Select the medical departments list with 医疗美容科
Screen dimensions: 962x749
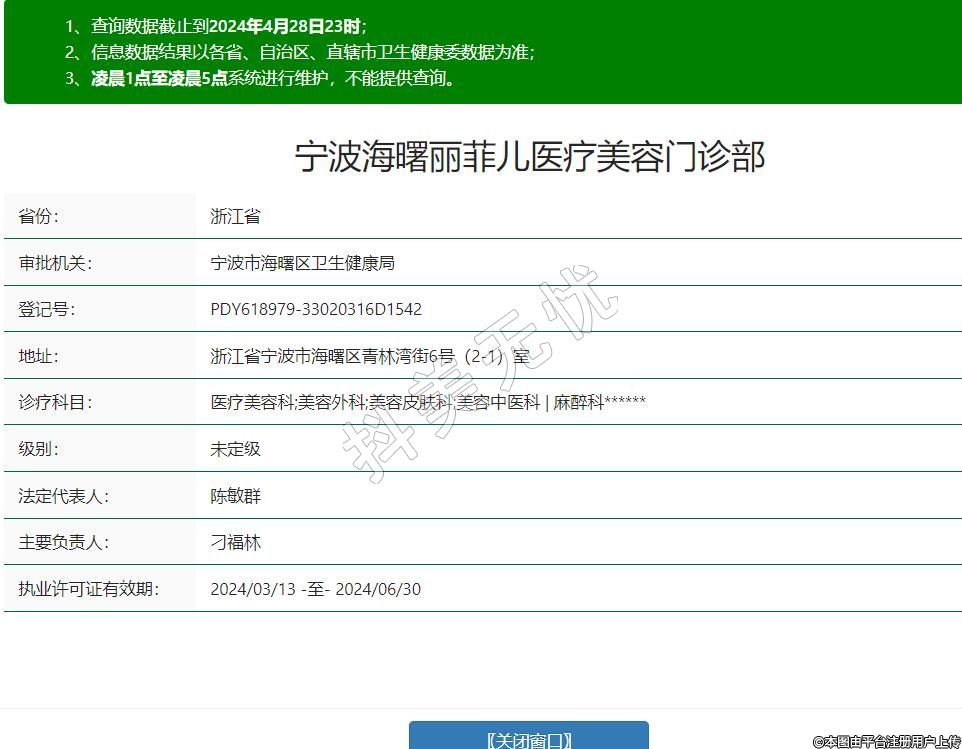(x=427, y=402)
